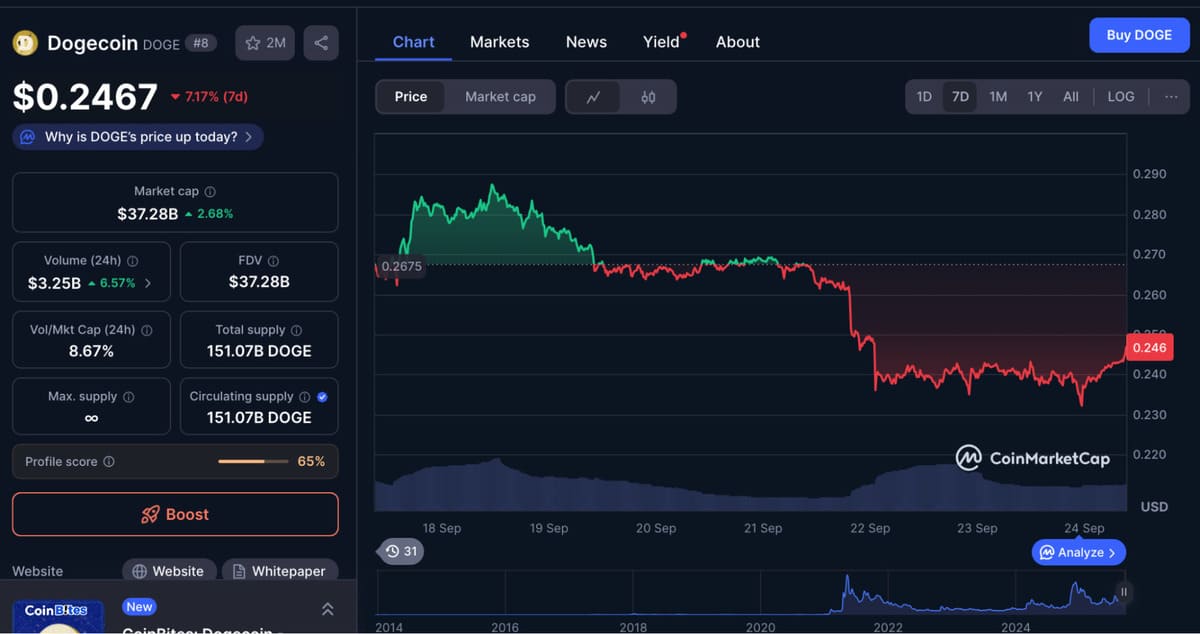This screenshot has width=1200, height=634.
Task: Click the Buy DOGE button
Action: pos(1139,35)
